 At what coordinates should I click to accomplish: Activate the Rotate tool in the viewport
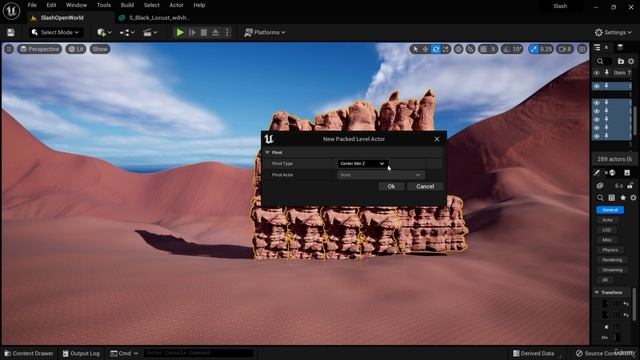click(x=436, y=49)
